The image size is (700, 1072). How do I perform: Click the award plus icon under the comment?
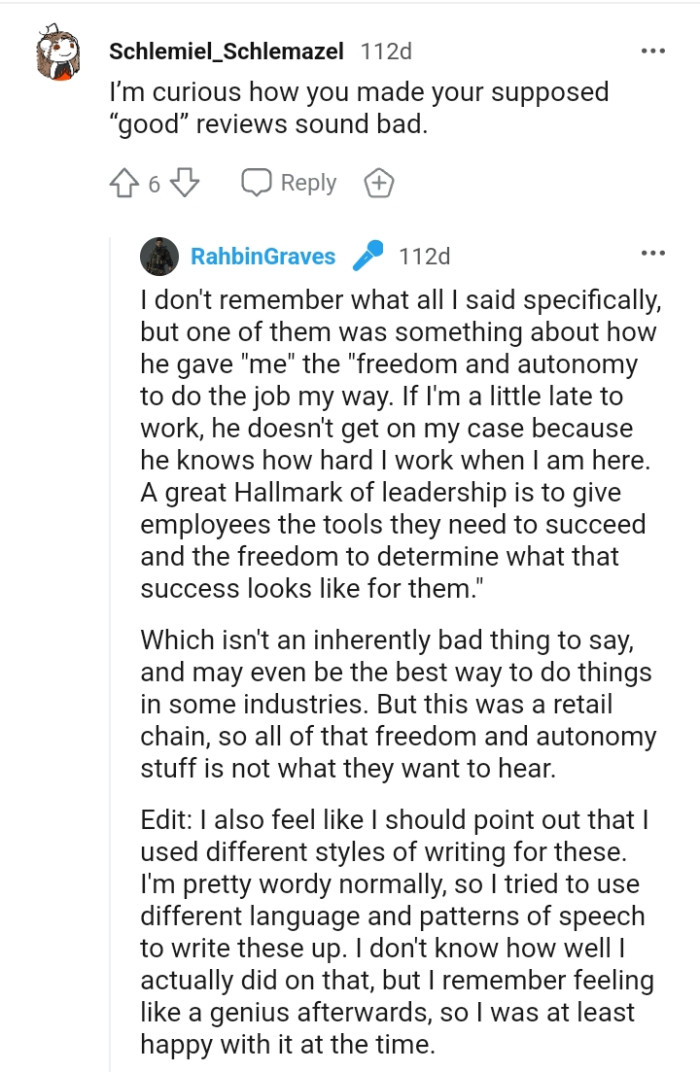point(381,182)
